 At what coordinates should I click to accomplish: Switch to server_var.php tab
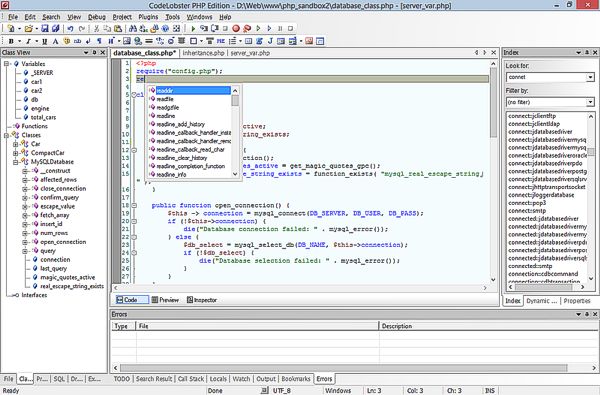pyautogui.click(x=250, y=53)
